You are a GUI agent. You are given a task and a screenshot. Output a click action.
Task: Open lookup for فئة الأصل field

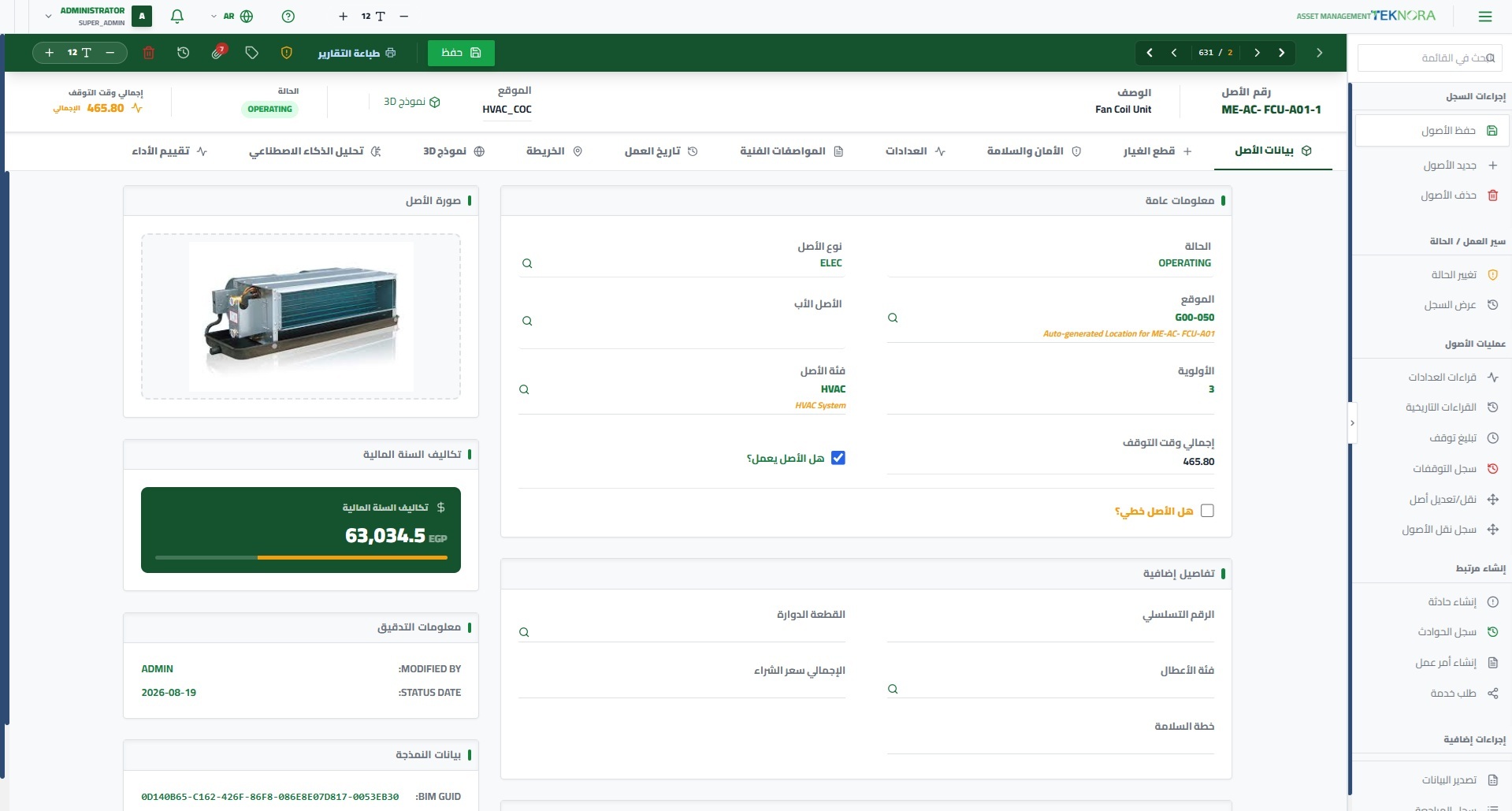tap(524, 389)
